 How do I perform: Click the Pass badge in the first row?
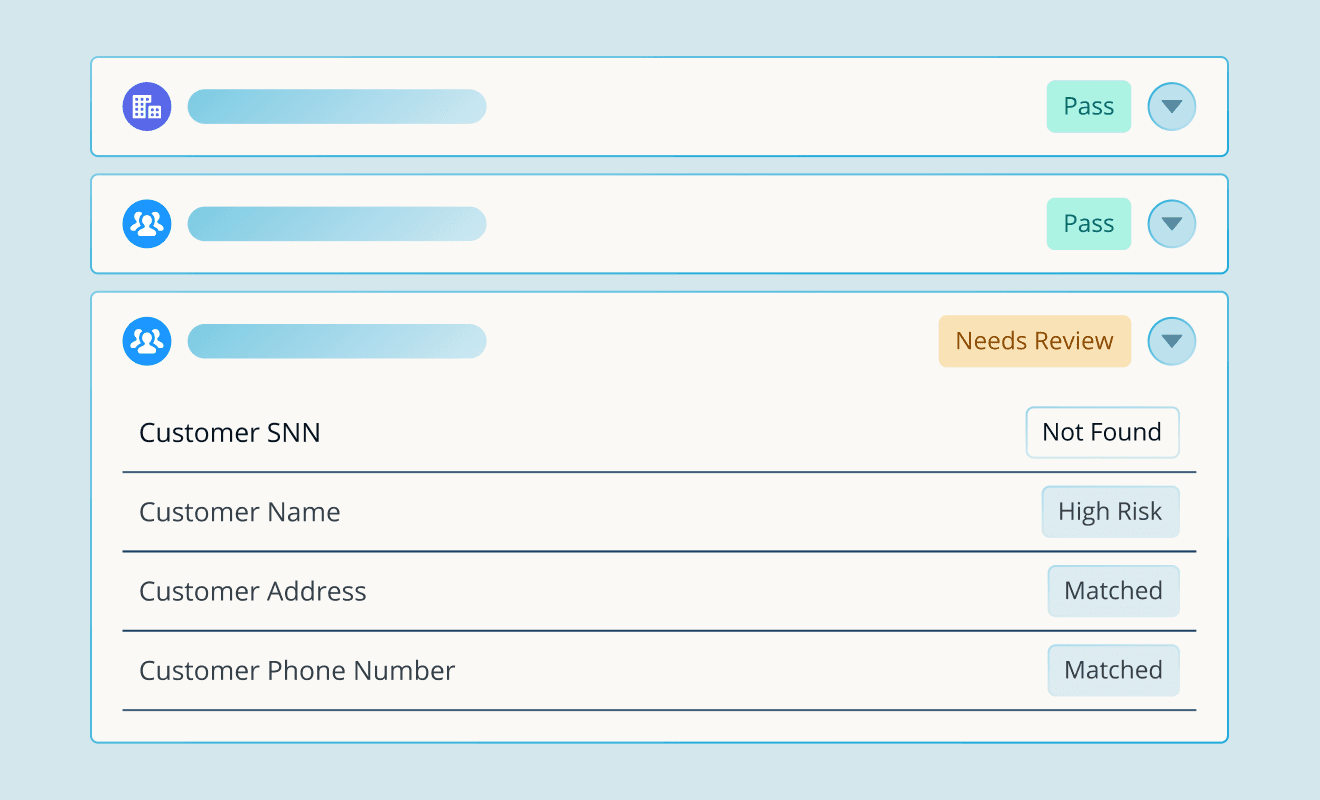coord(1088,107)
